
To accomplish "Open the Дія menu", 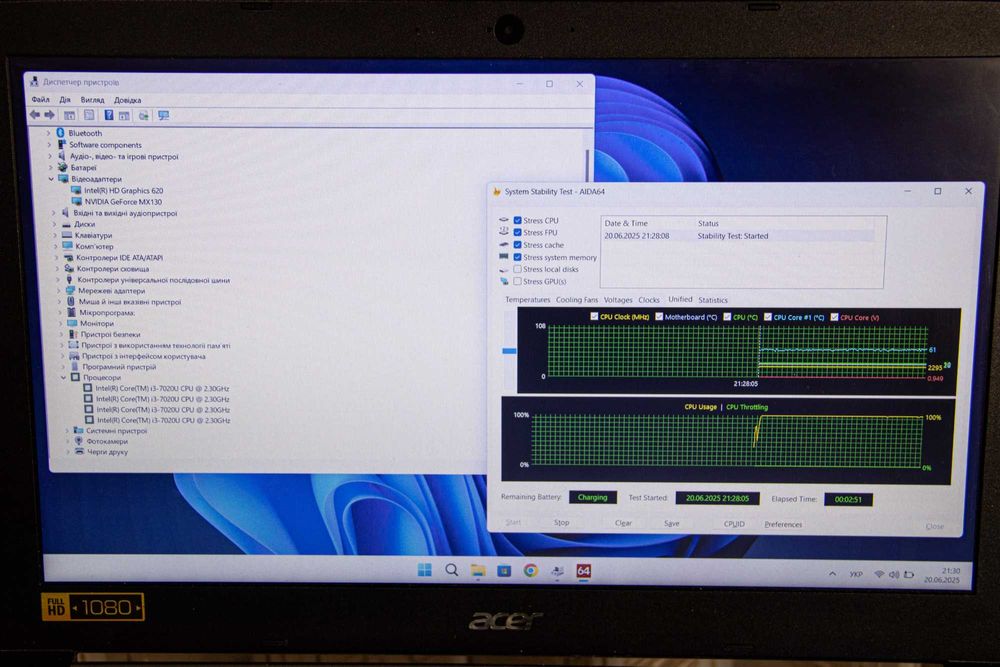I will (x=65, y=100).
